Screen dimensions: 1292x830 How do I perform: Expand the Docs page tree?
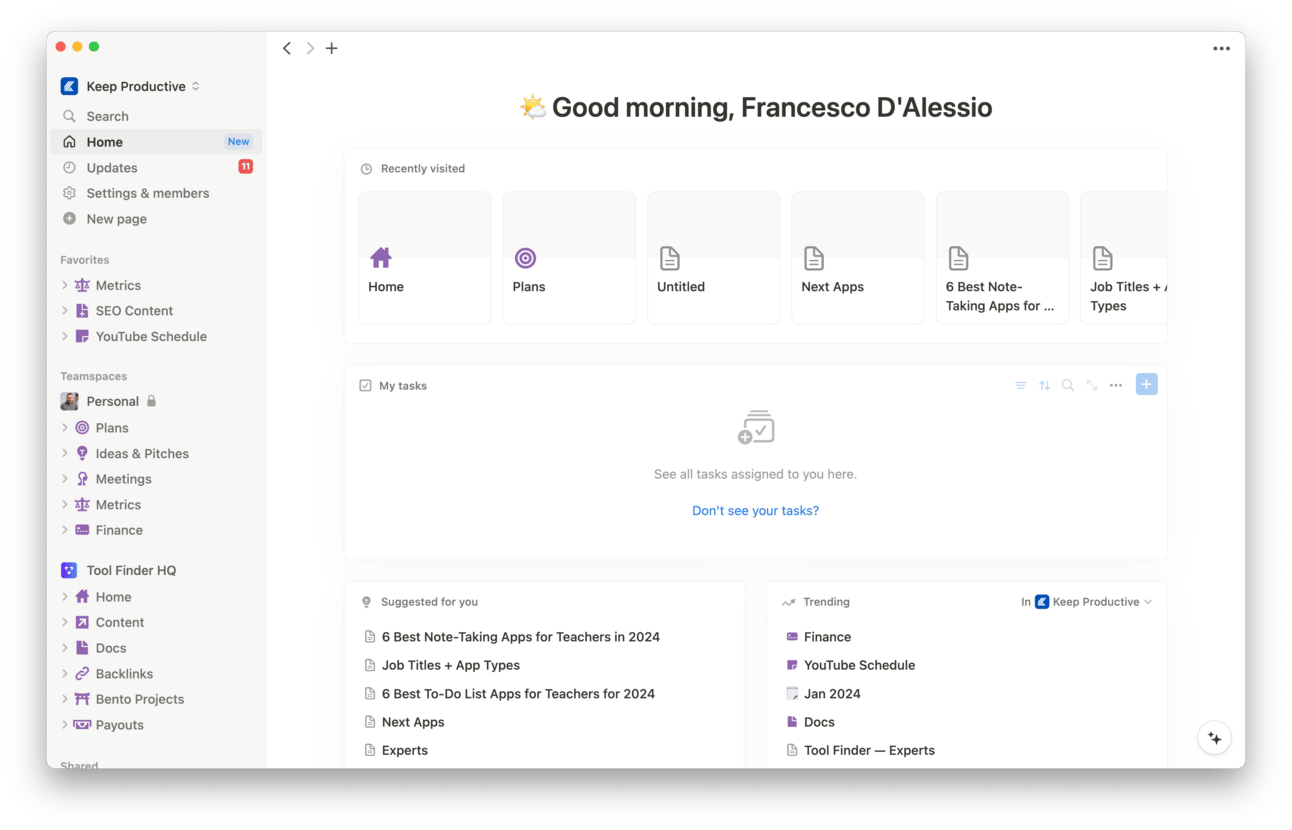[65, 648]
